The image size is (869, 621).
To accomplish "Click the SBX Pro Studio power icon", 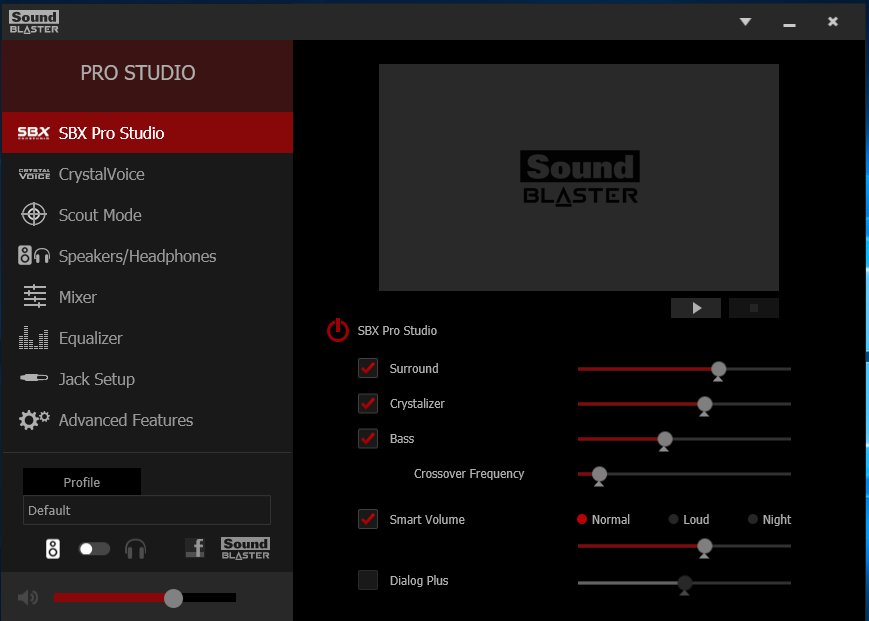I will [338, 330].
